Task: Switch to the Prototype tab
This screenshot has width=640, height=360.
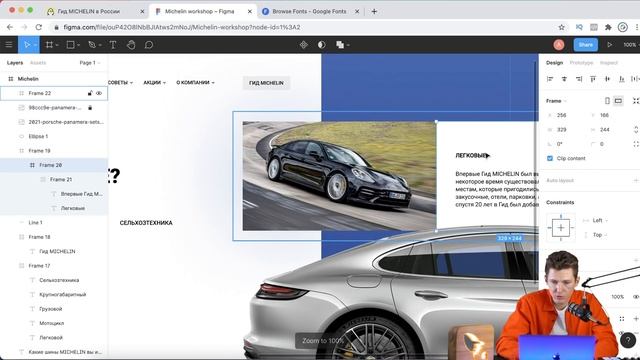Action: pyautogui.click(x=581, y=63)
